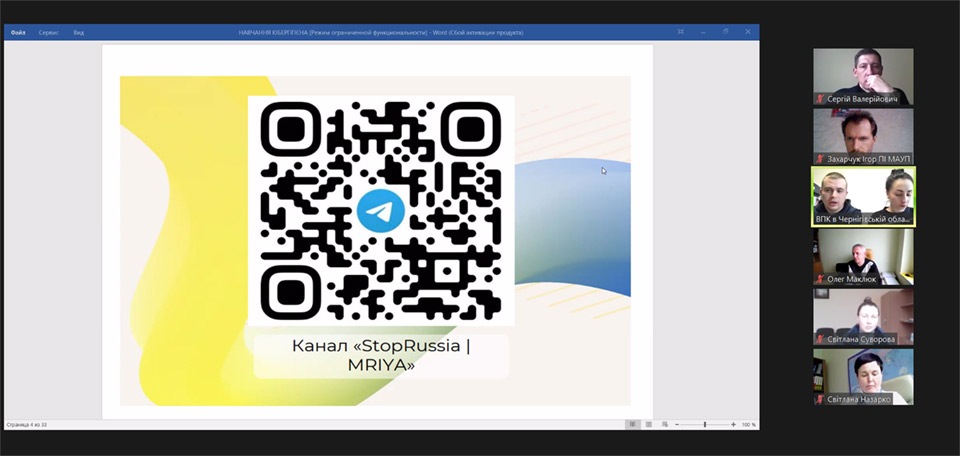Select Світлана Назарко video tile
Viewport: 960px width, 456px height.
[863, 376]
